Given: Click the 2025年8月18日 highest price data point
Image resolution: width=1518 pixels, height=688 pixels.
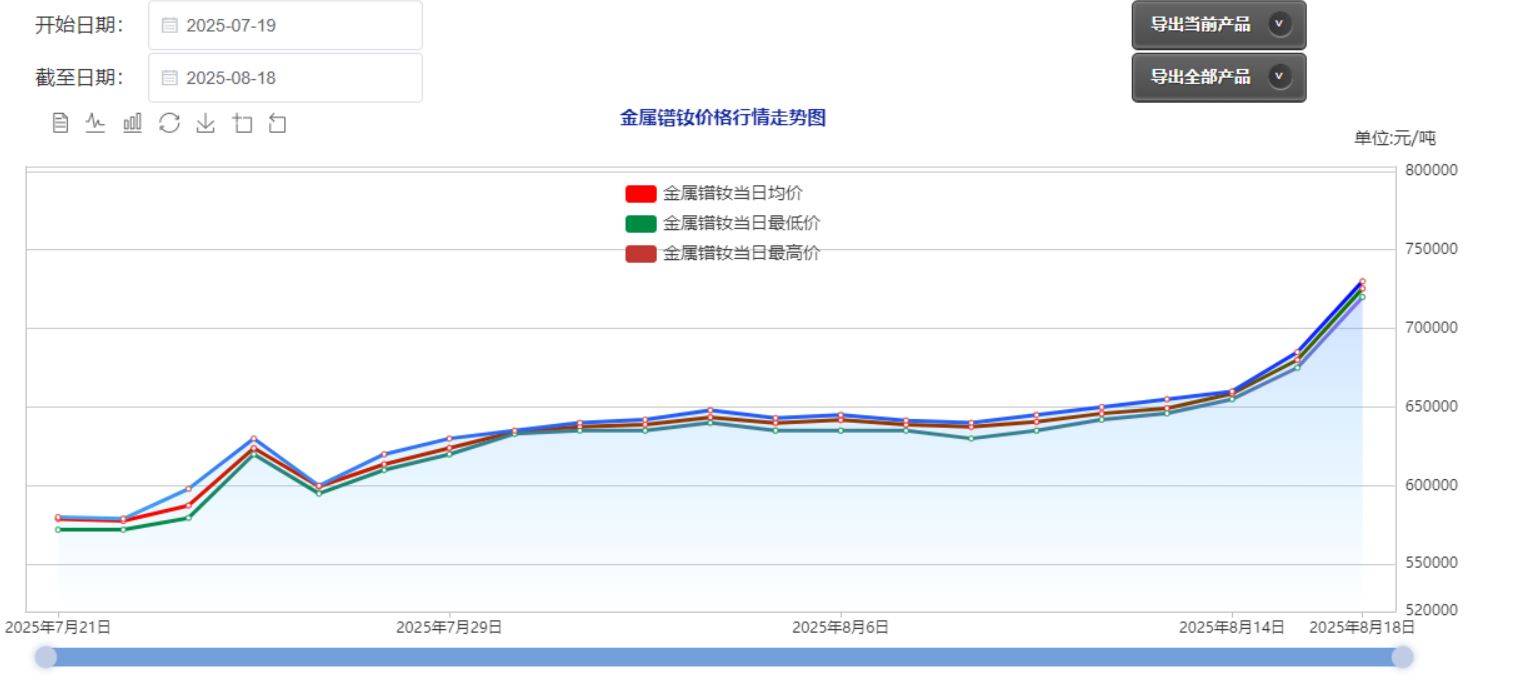Looking at the screenshot, I should 1362,282.
